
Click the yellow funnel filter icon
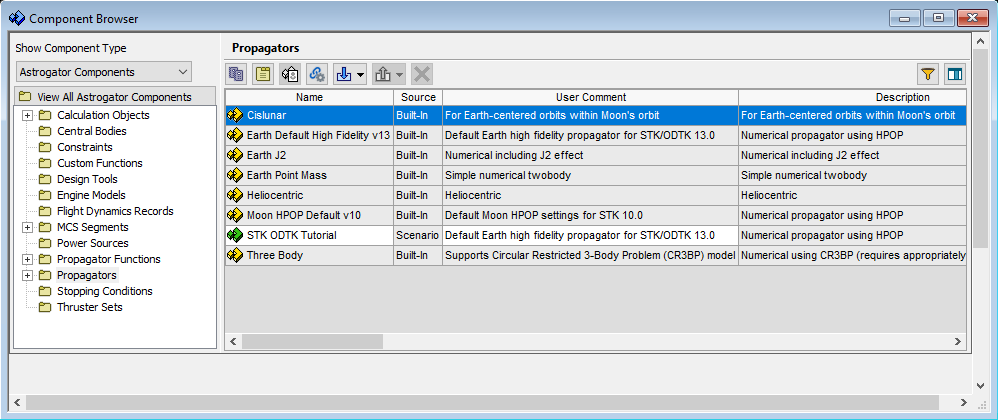point(928,73)
